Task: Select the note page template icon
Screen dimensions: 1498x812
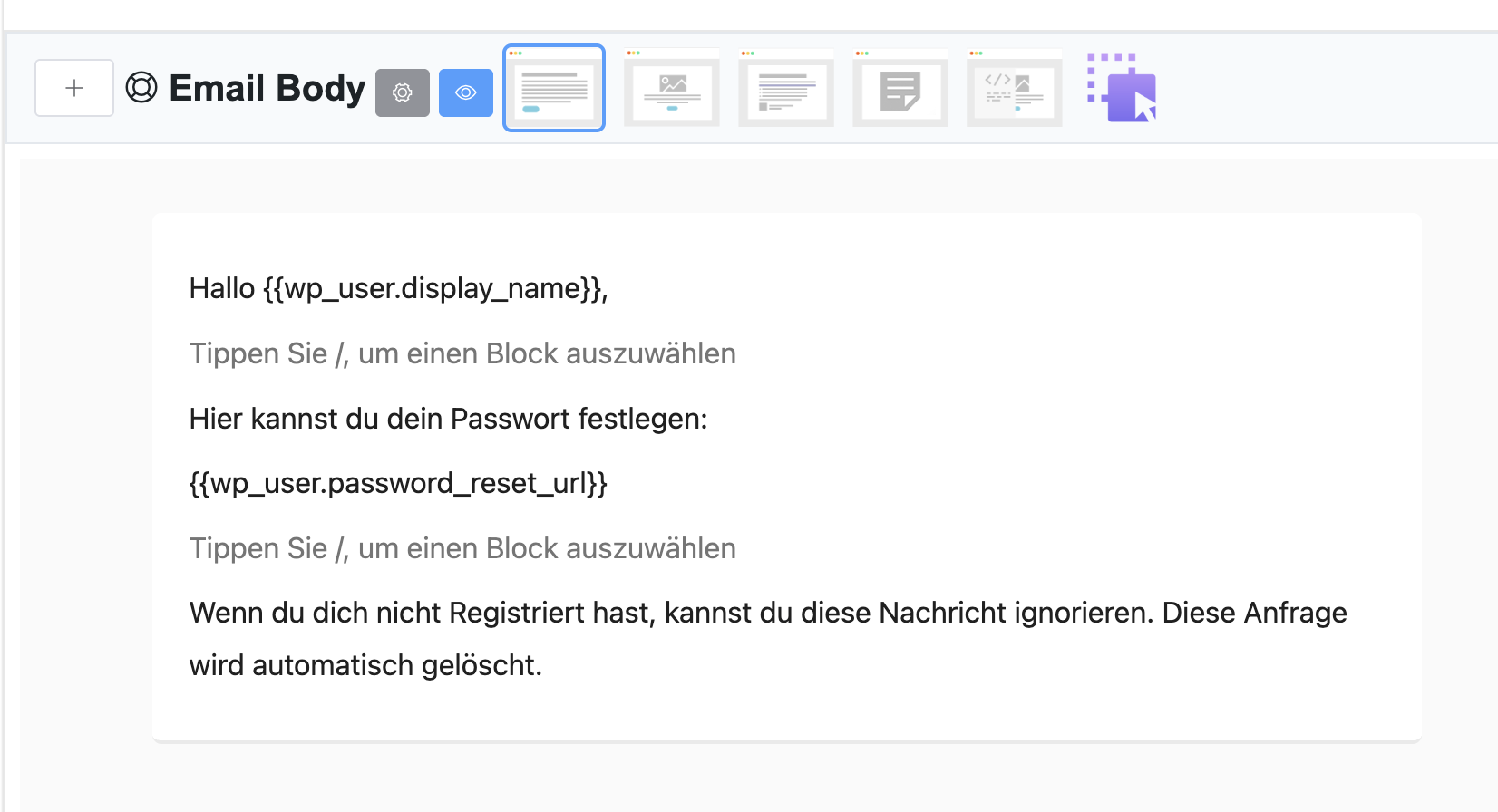Action: pyautogui.click(x=900, y=88)
